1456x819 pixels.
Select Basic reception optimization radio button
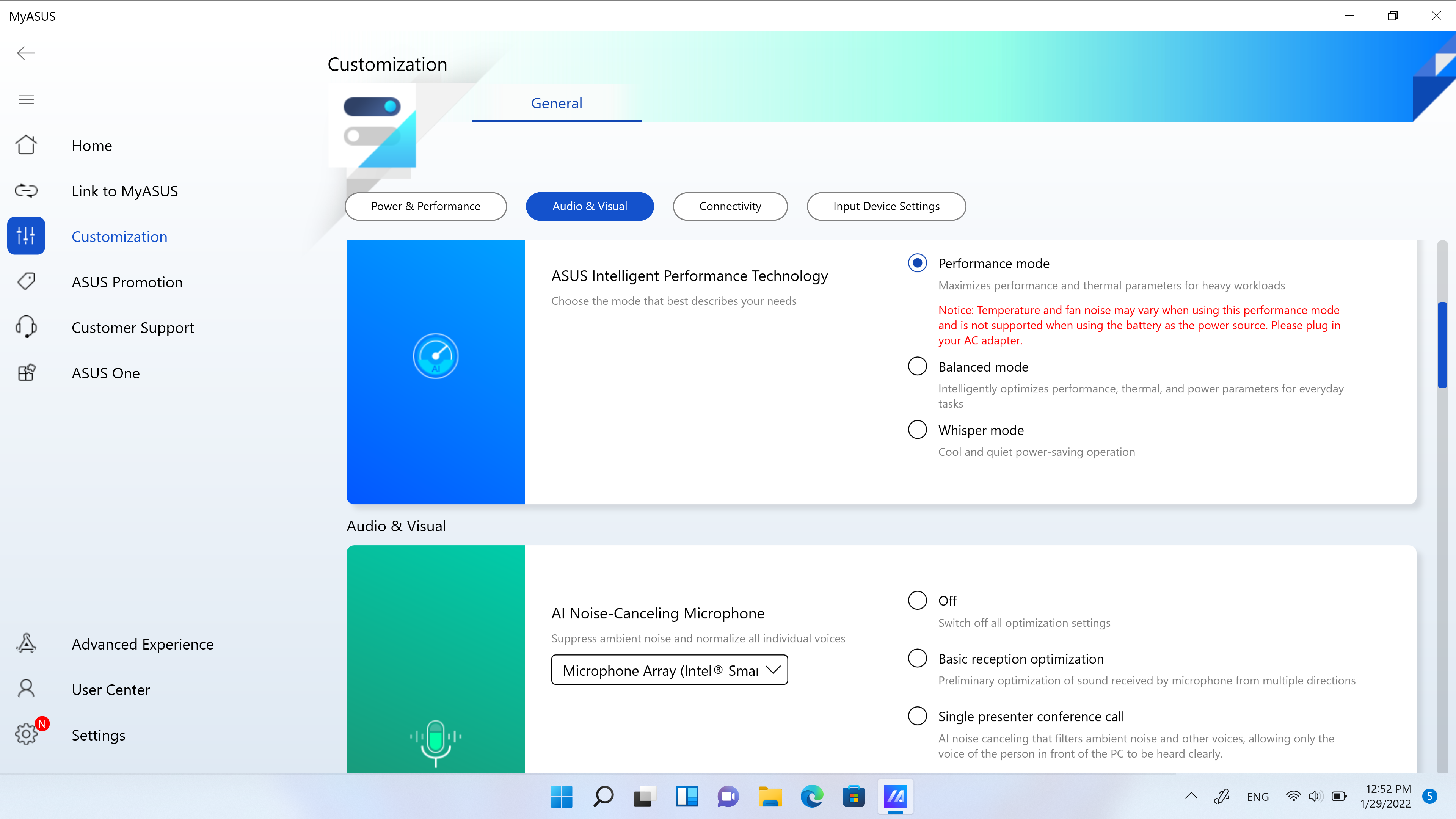[917, 658]
